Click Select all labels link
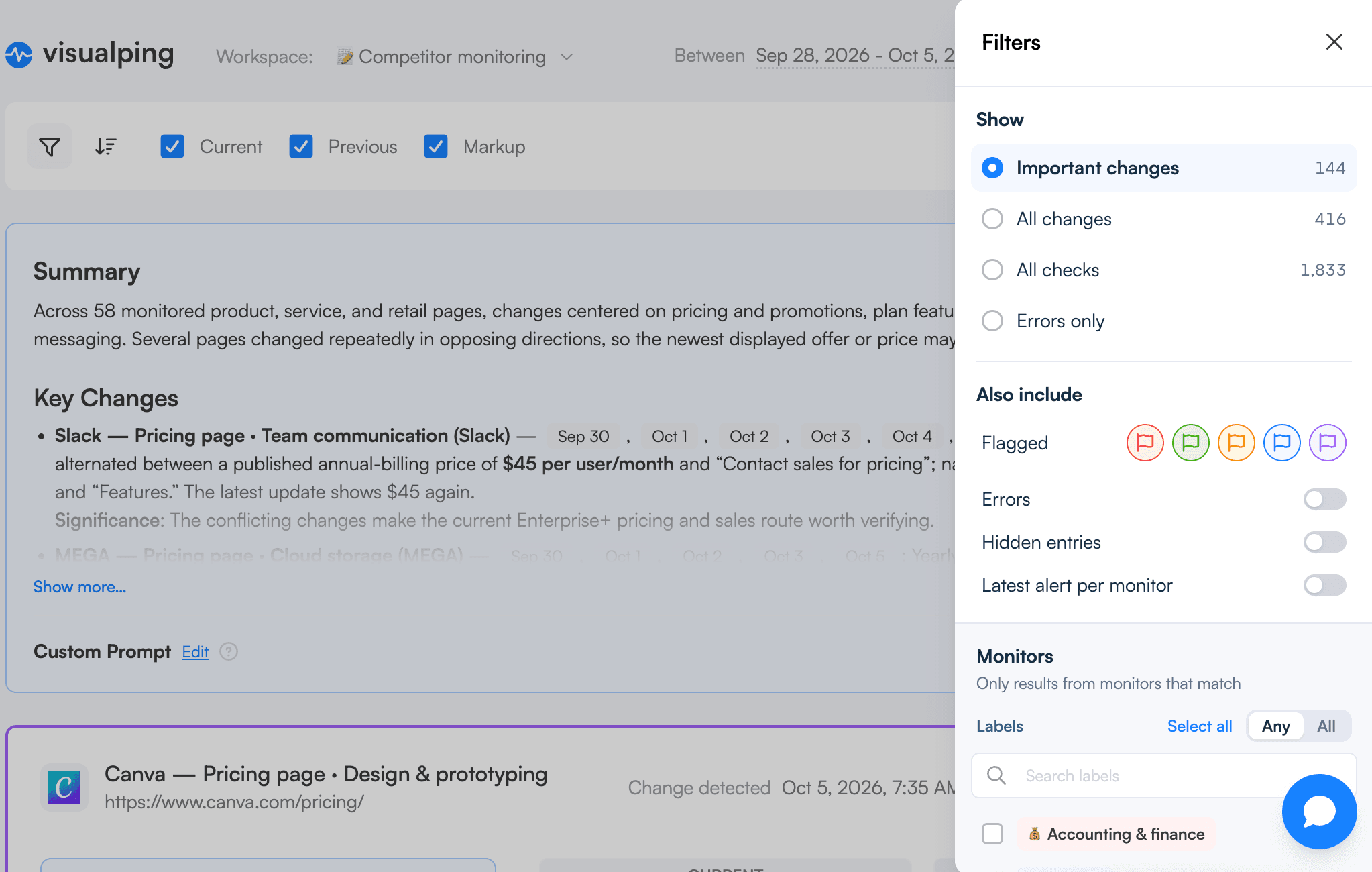Viewport: 1372px width, 872px height. pos(1200,726)
